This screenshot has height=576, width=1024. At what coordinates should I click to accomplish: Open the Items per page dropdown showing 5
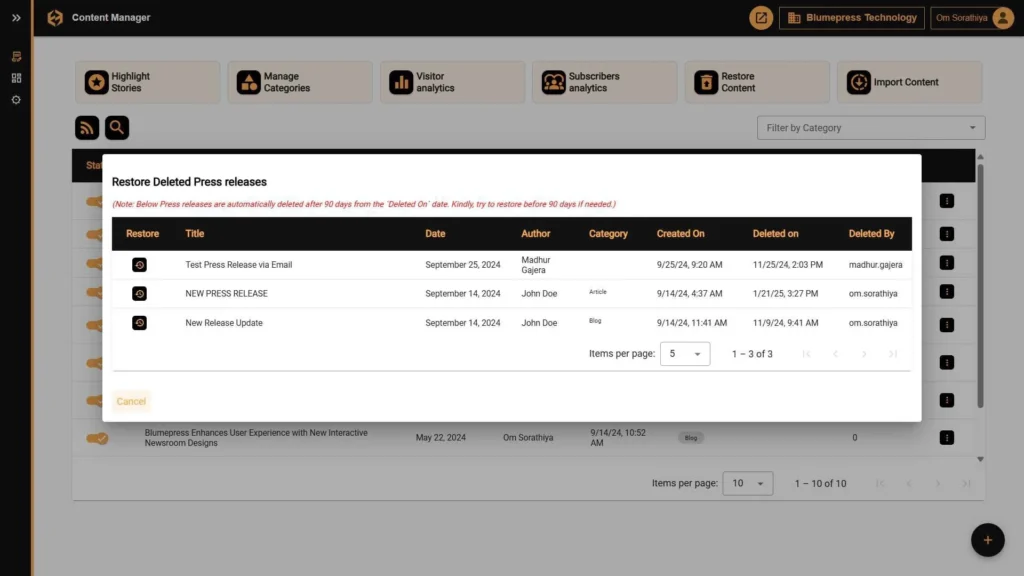[685, 353]
